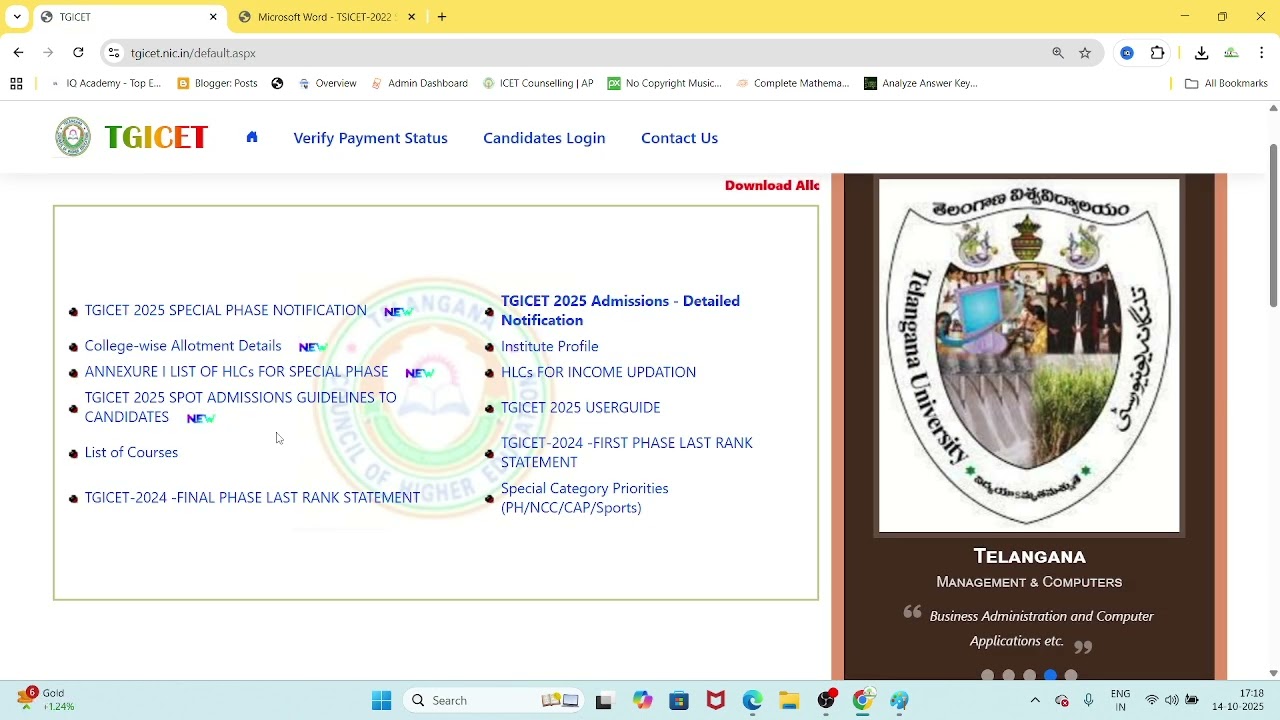Open the globe bookmark icon after Blogger Posts
This screenshot has width=1280, height=720.
(x=277, y=83)
